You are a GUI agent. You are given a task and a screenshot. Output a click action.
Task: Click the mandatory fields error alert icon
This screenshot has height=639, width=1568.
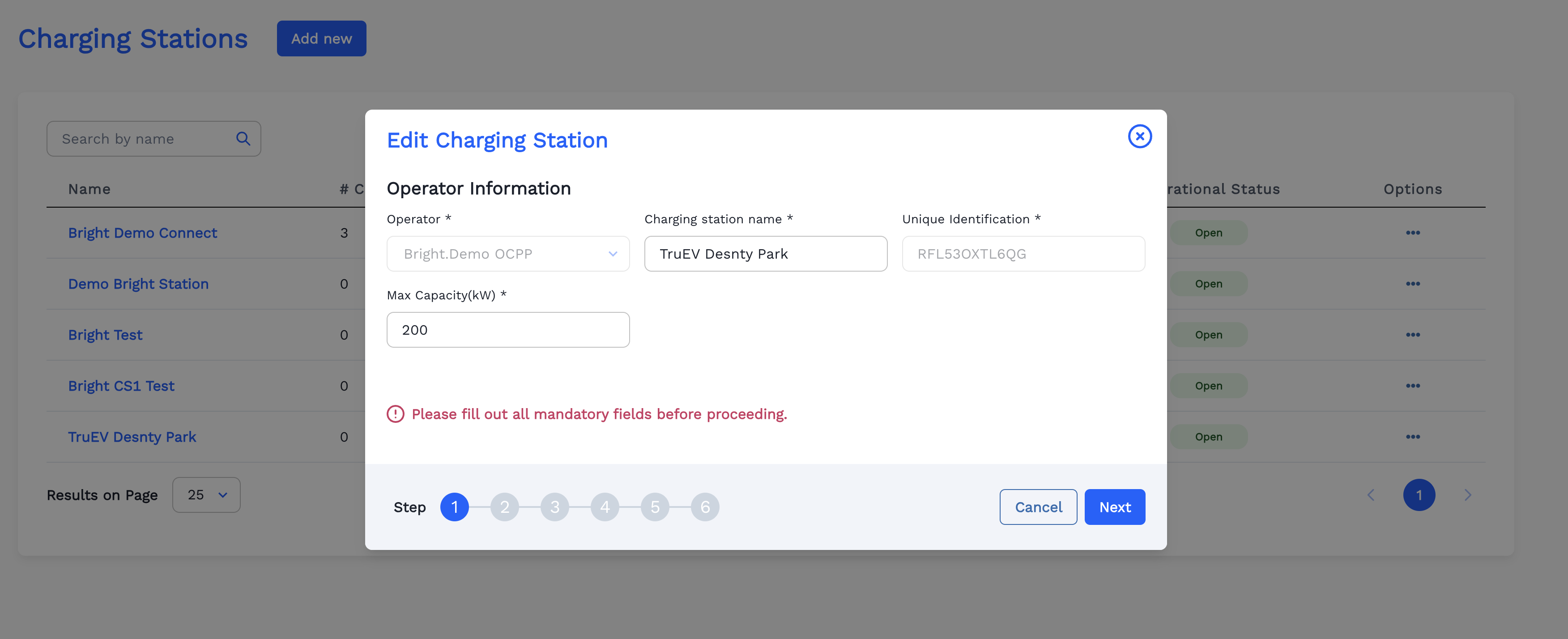coord(396,414)
